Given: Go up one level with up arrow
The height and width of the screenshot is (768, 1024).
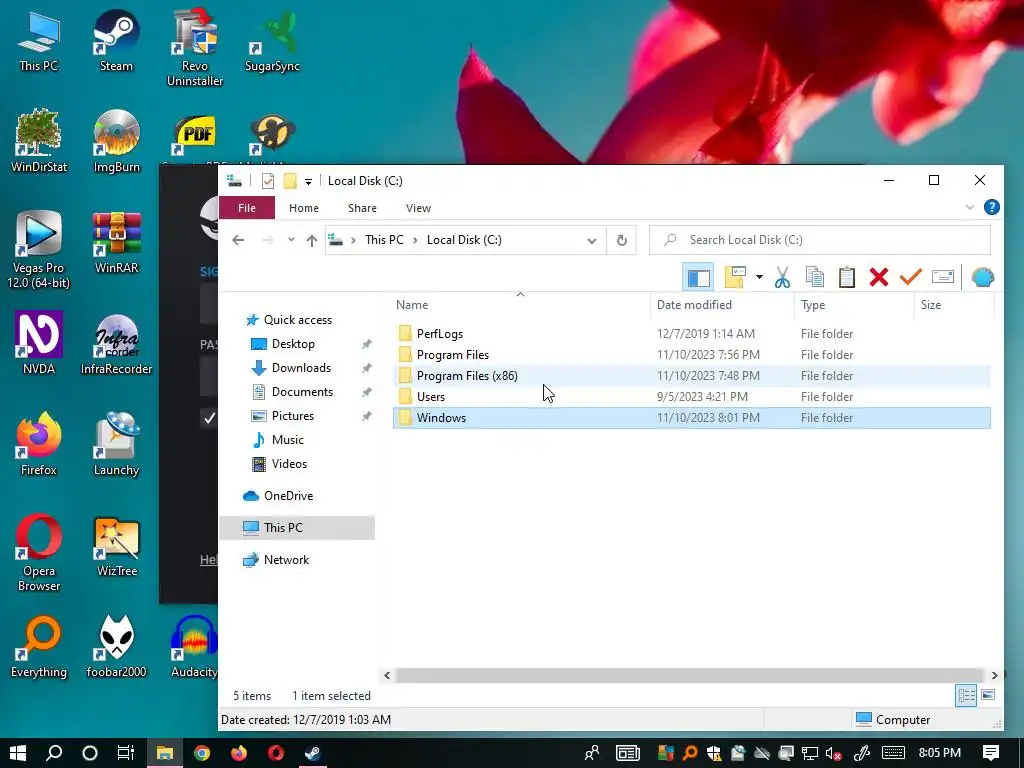Looking at the screenshot, I should coord(312,240).
